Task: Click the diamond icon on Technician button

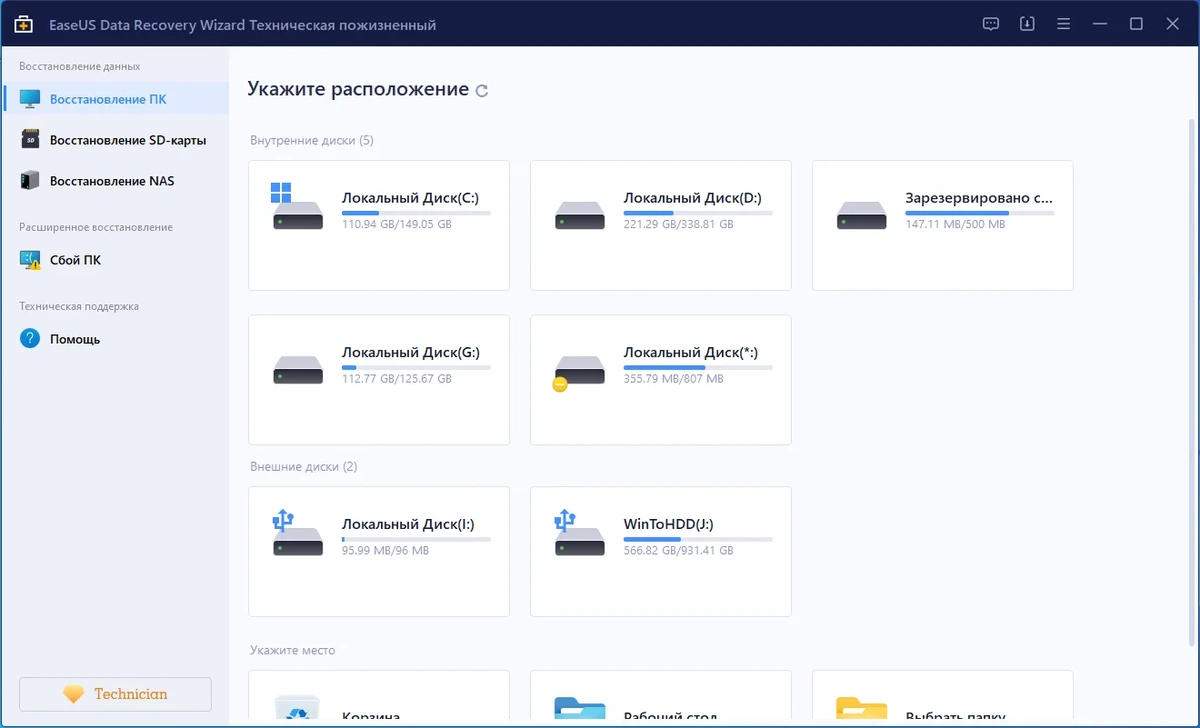Action: [73, 694]
